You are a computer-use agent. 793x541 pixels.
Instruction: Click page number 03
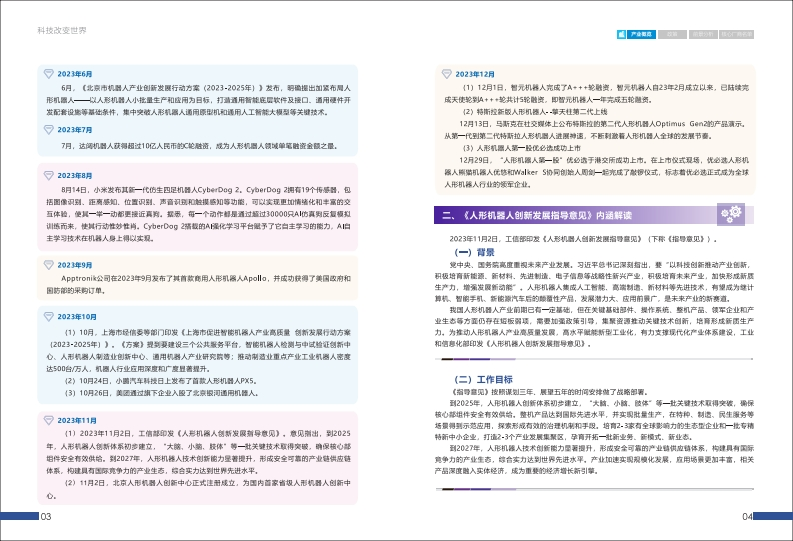(x=46, y=516)
